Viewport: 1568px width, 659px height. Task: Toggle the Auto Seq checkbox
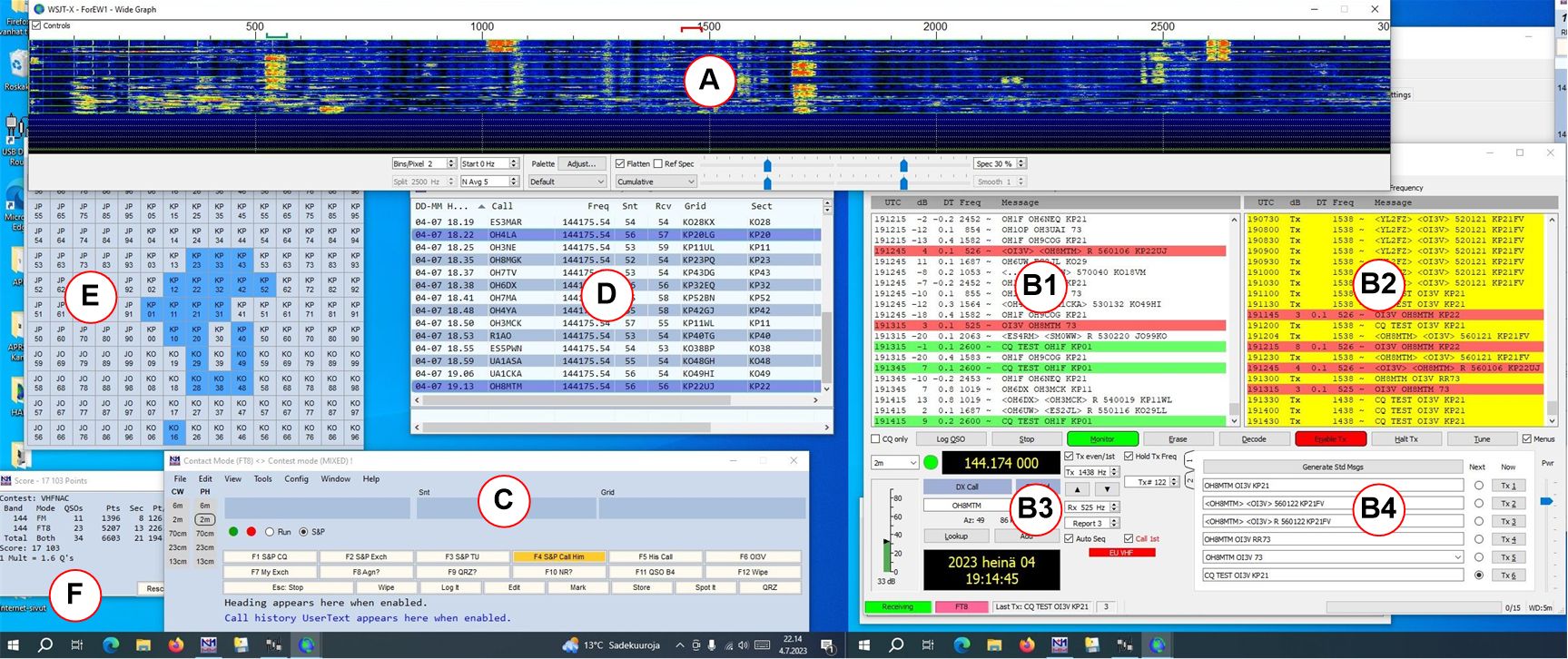coord(1069,539)
